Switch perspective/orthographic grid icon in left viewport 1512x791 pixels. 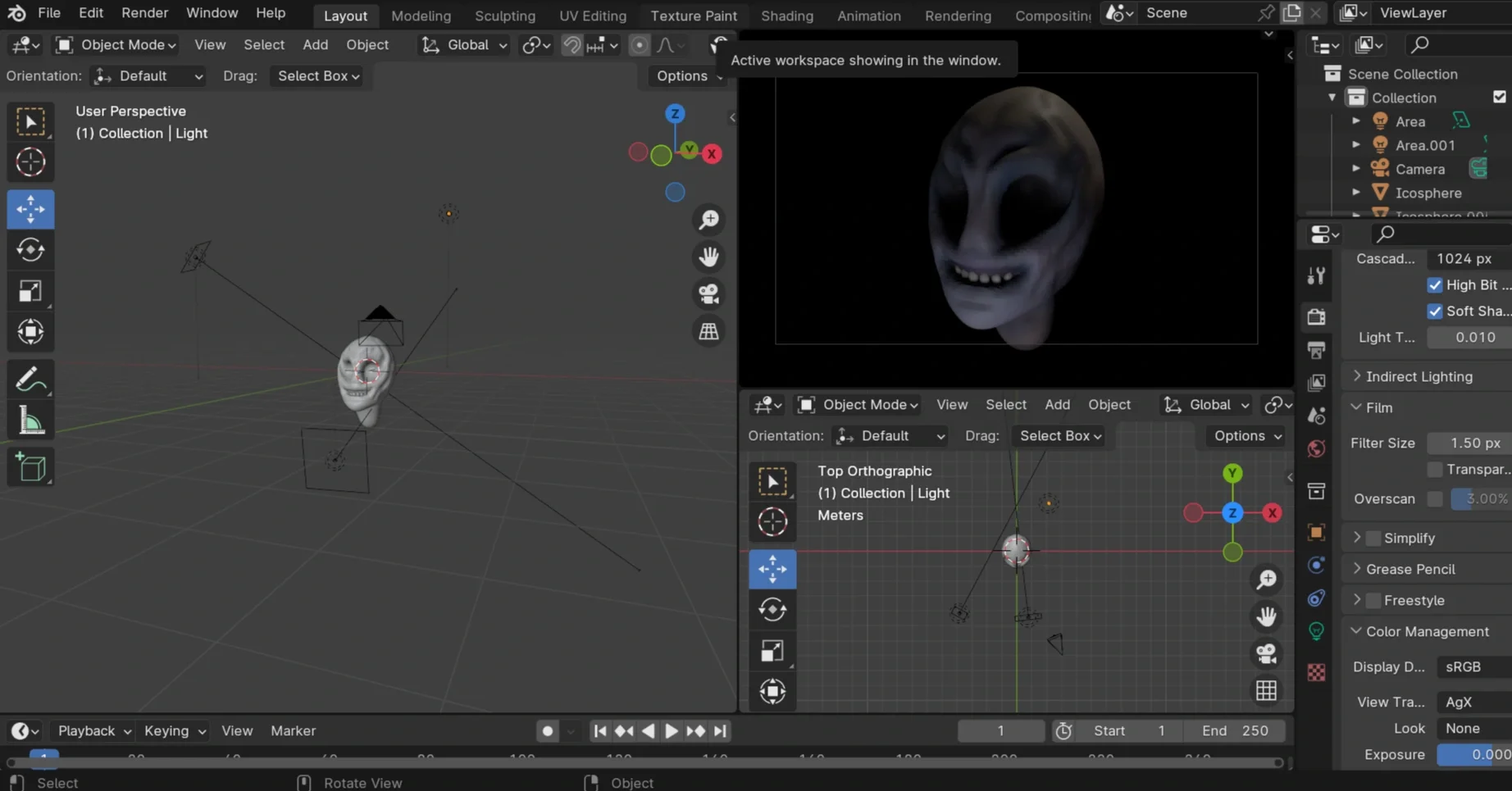coord(708,331)
